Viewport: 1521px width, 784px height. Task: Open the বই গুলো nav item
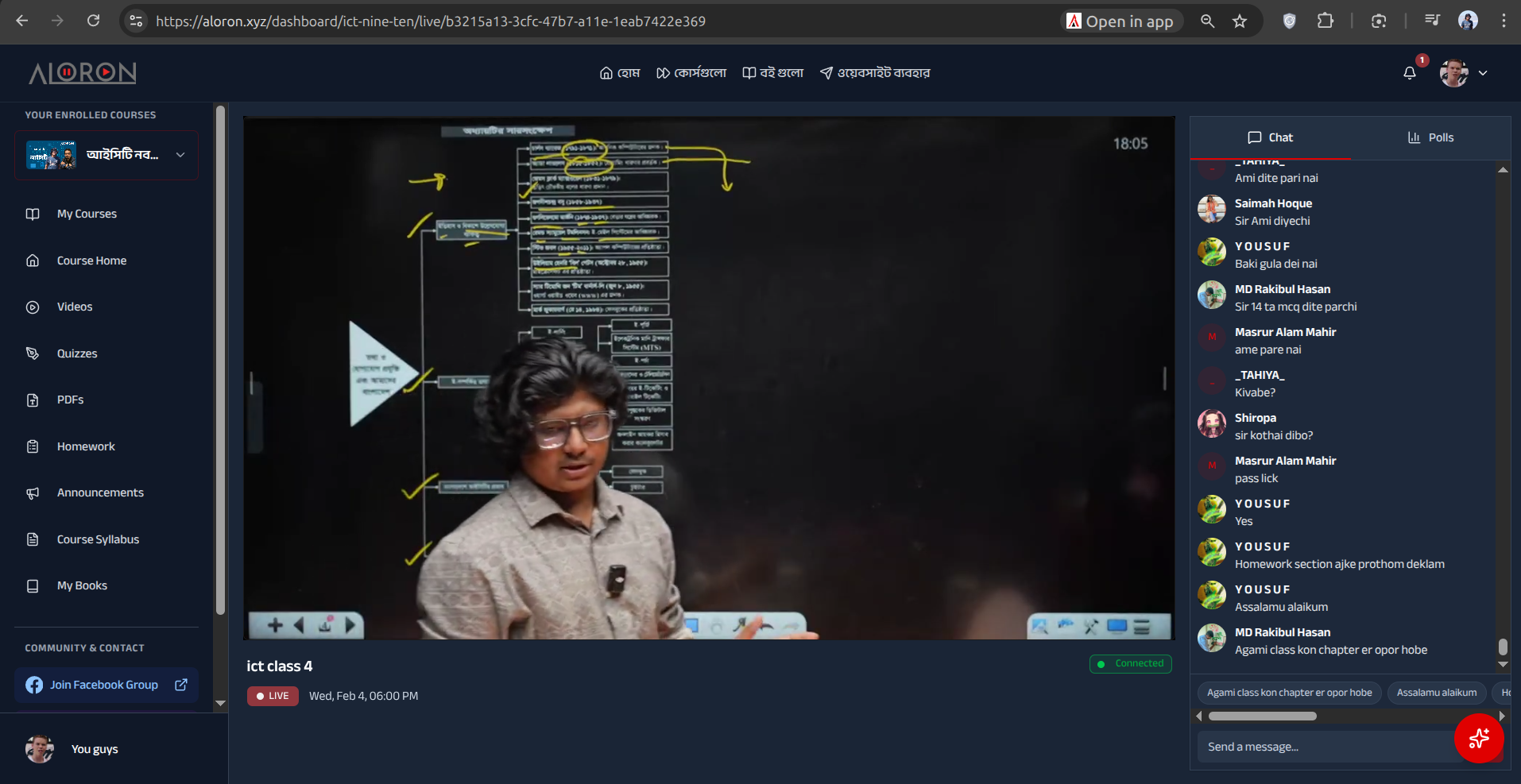772,73
